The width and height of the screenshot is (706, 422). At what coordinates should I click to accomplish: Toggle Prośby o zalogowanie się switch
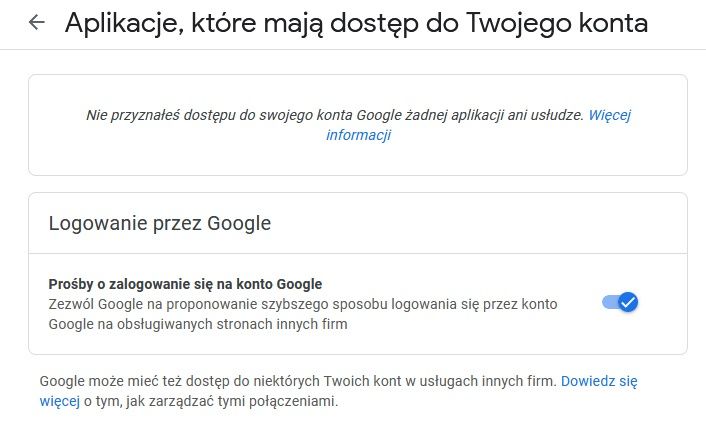click(x=620, y=302)
